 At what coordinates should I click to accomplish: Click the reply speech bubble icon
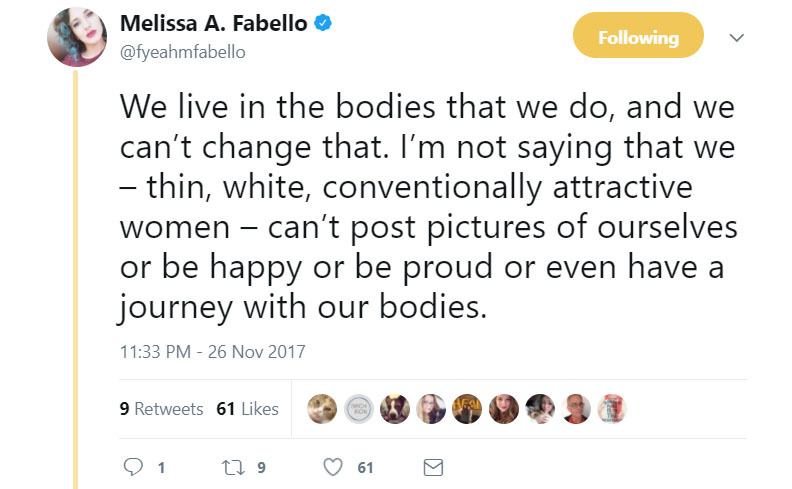pyautogui.click(x=133, y=466)
